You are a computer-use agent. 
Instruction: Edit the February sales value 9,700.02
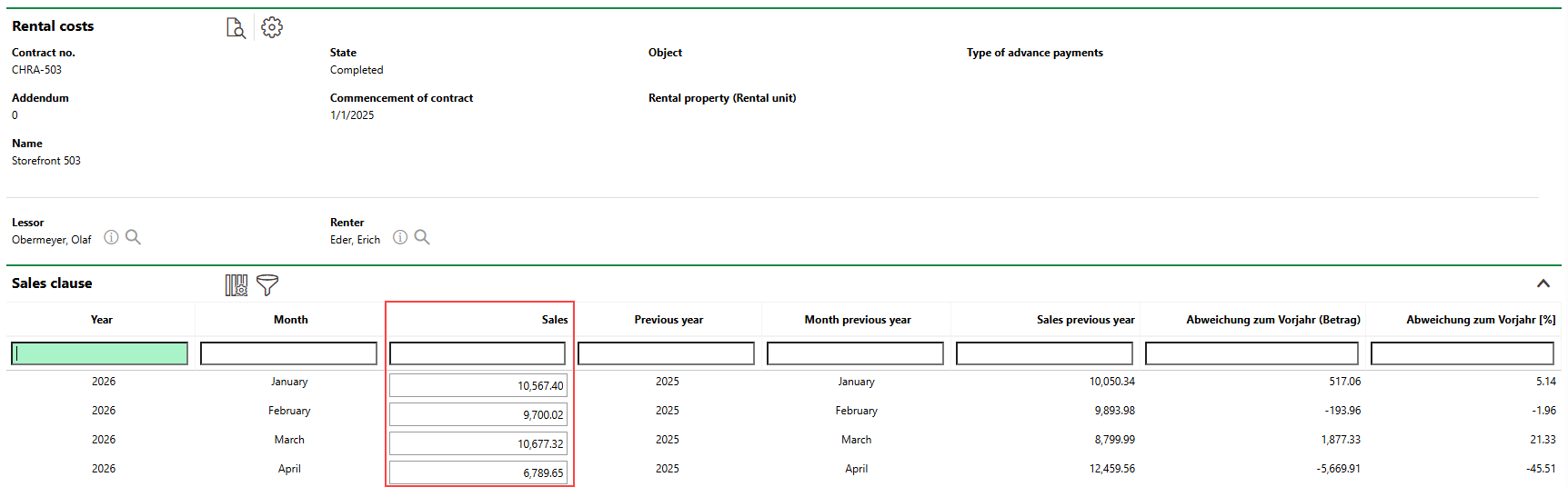tap(478, 414)
